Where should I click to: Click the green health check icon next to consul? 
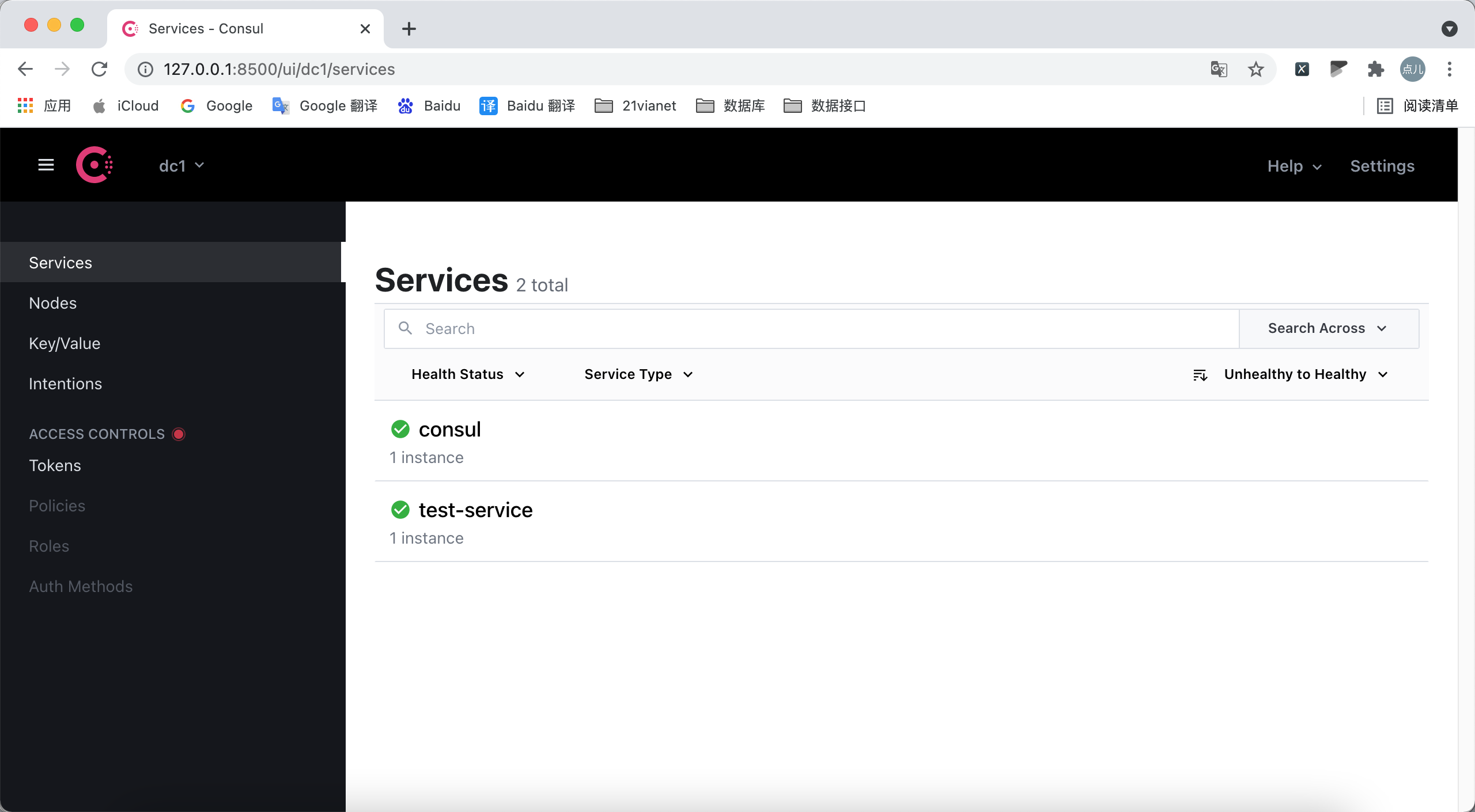point(400,428)
